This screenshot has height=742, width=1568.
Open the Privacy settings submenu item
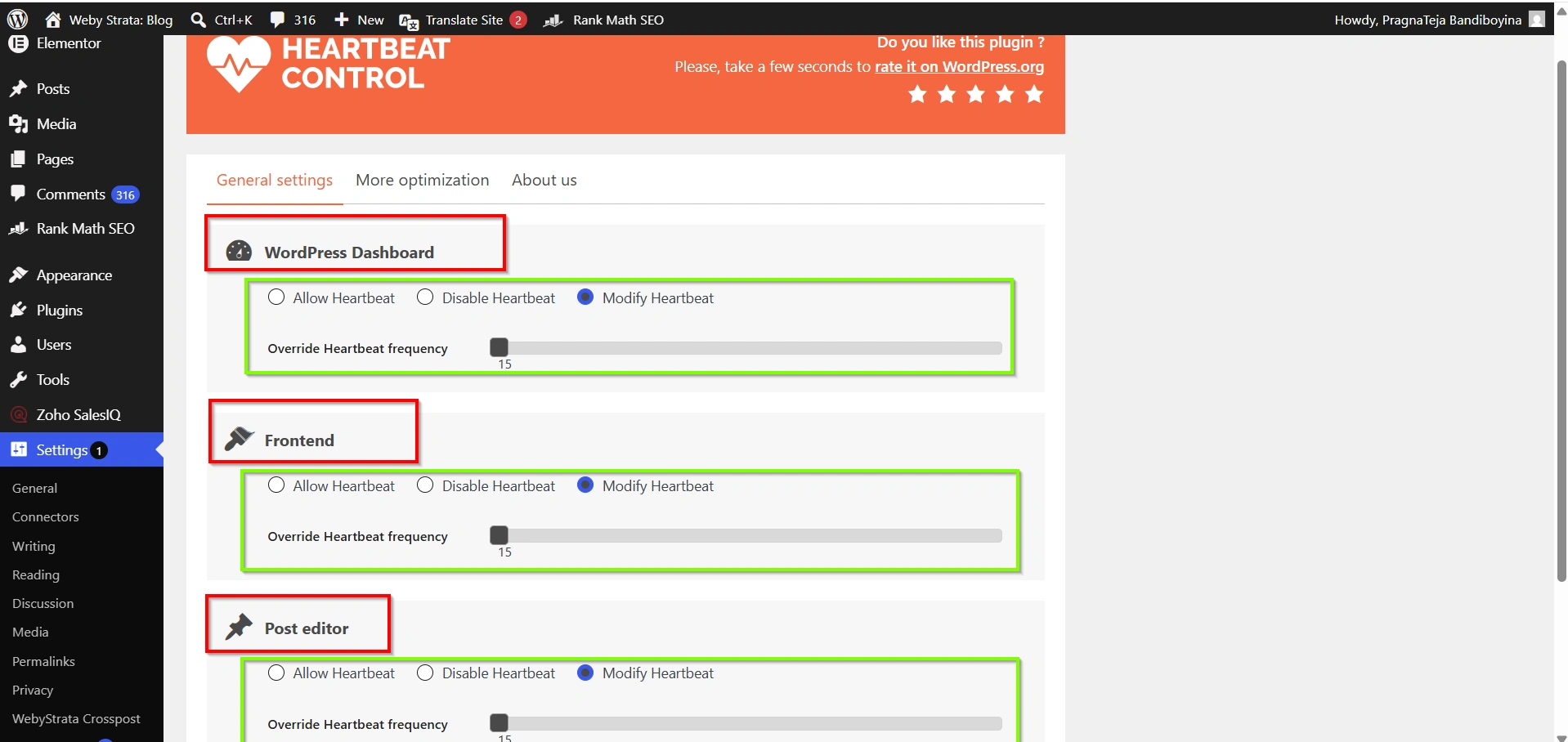click(x=33, y=690)
